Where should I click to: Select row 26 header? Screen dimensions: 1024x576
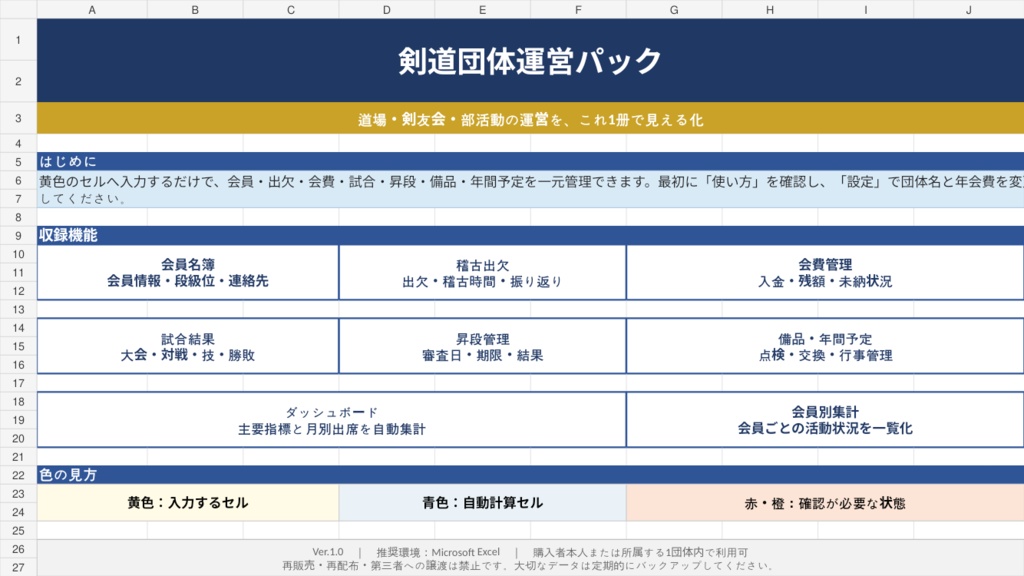point(18,549)
